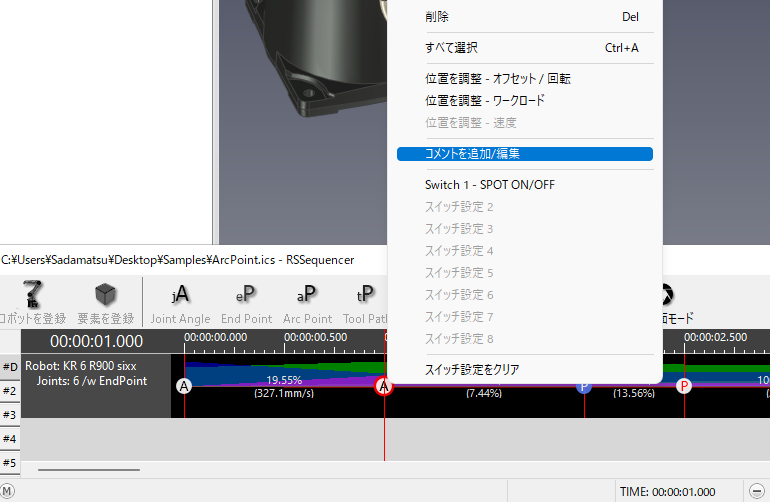Select the Tool Path tool
Viewport: 770px width, 502px height.
(x=365, y=296)
